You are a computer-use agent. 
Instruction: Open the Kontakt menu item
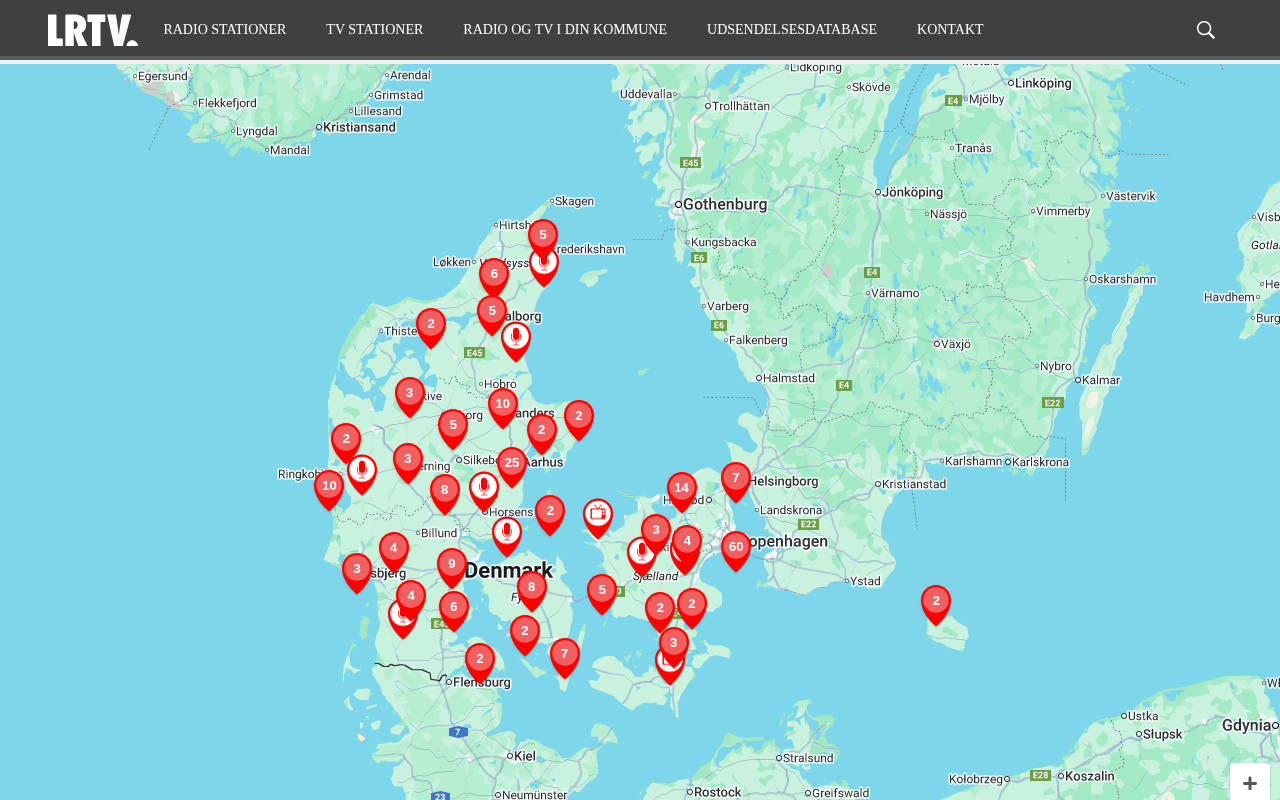[x=950, y=30]
